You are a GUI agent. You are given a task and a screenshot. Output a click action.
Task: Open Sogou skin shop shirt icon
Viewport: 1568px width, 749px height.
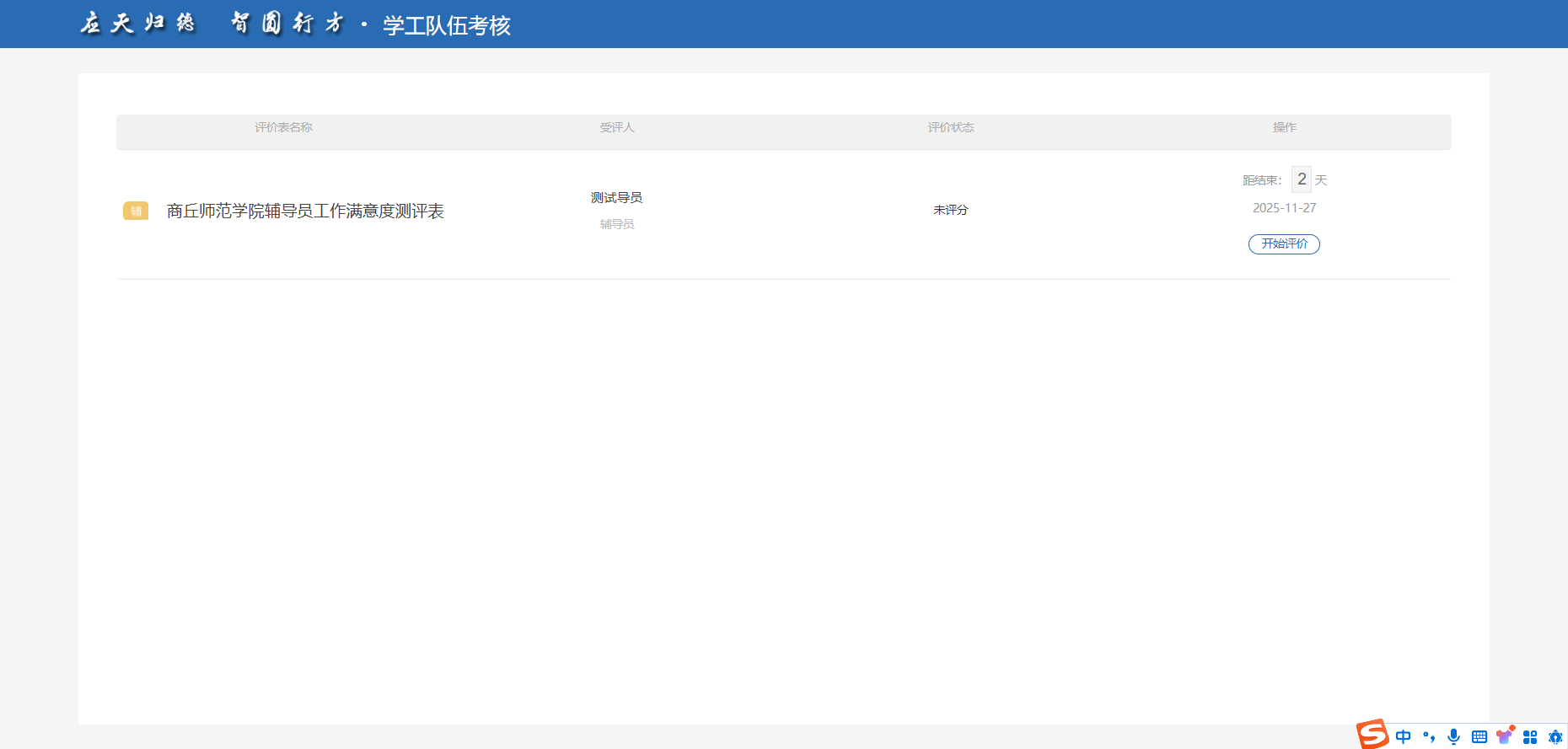click(1505, 736)
